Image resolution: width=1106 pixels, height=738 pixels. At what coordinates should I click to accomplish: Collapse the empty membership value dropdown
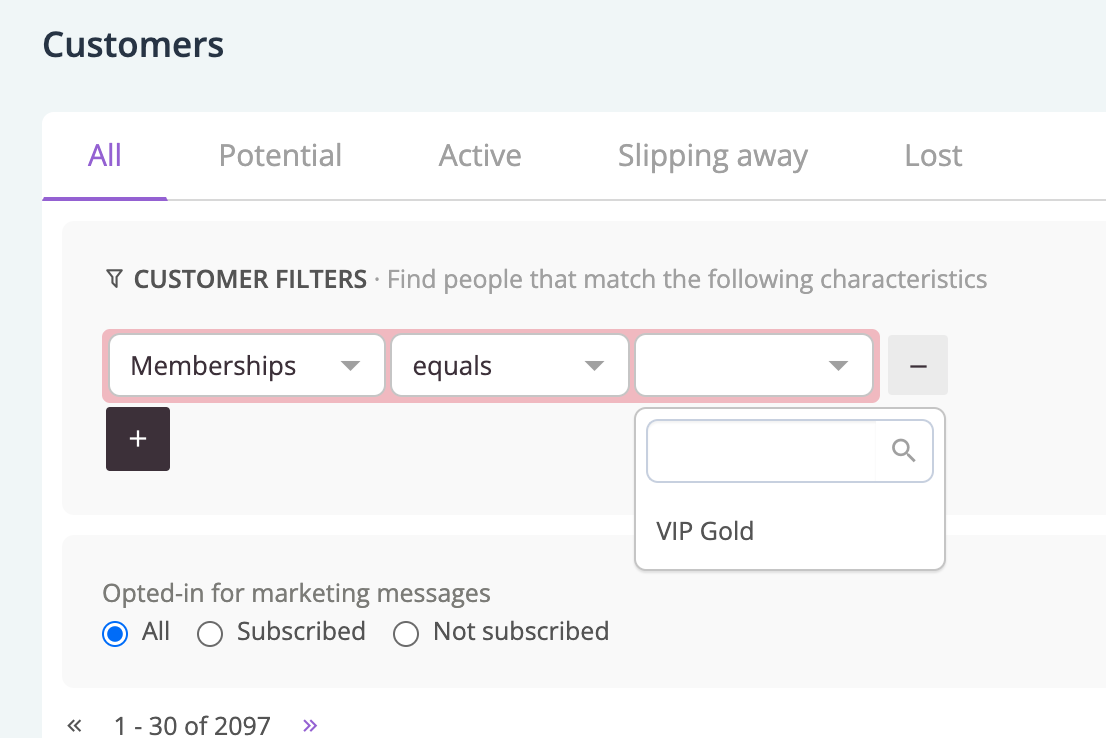click(754, 366)
